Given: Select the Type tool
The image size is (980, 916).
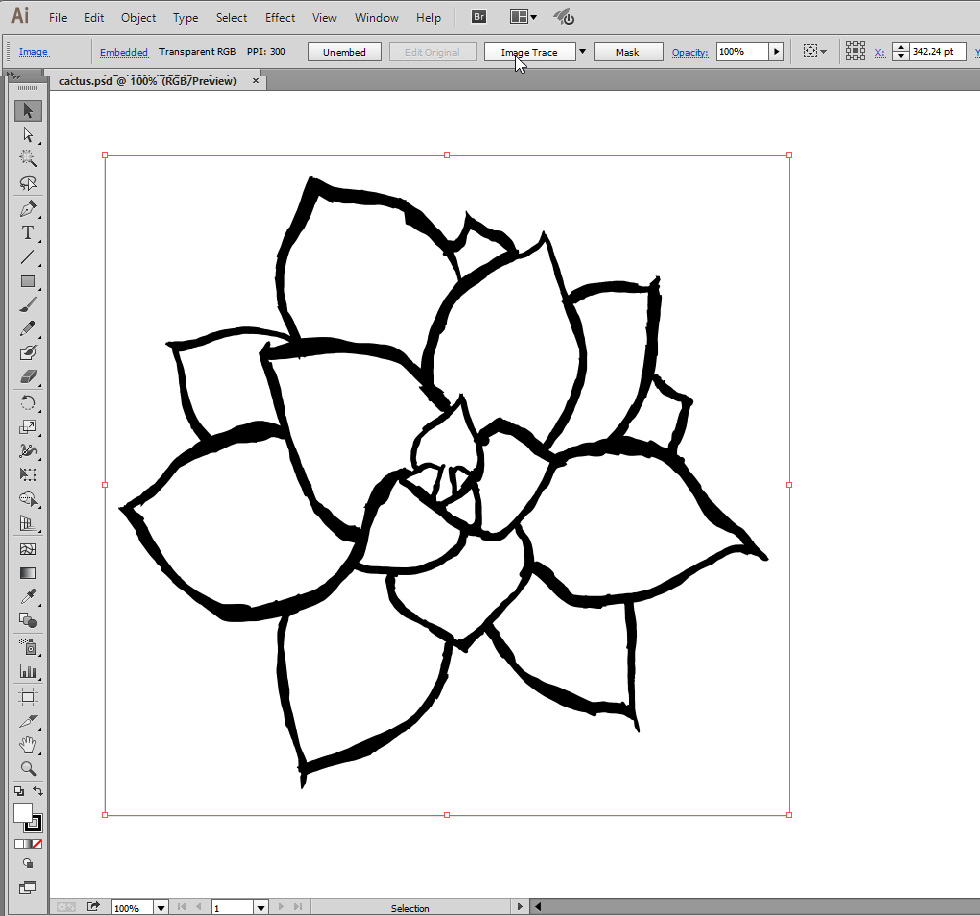Looking at the screenshot, I should click(x=28, y=233).
